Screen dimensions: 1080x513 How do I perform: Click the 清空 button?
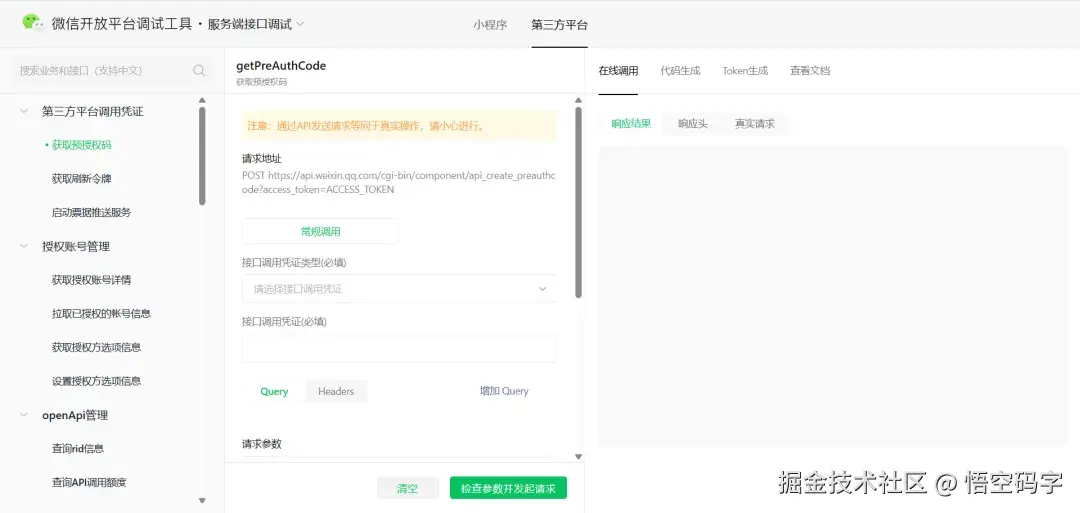tap(408, 488)
